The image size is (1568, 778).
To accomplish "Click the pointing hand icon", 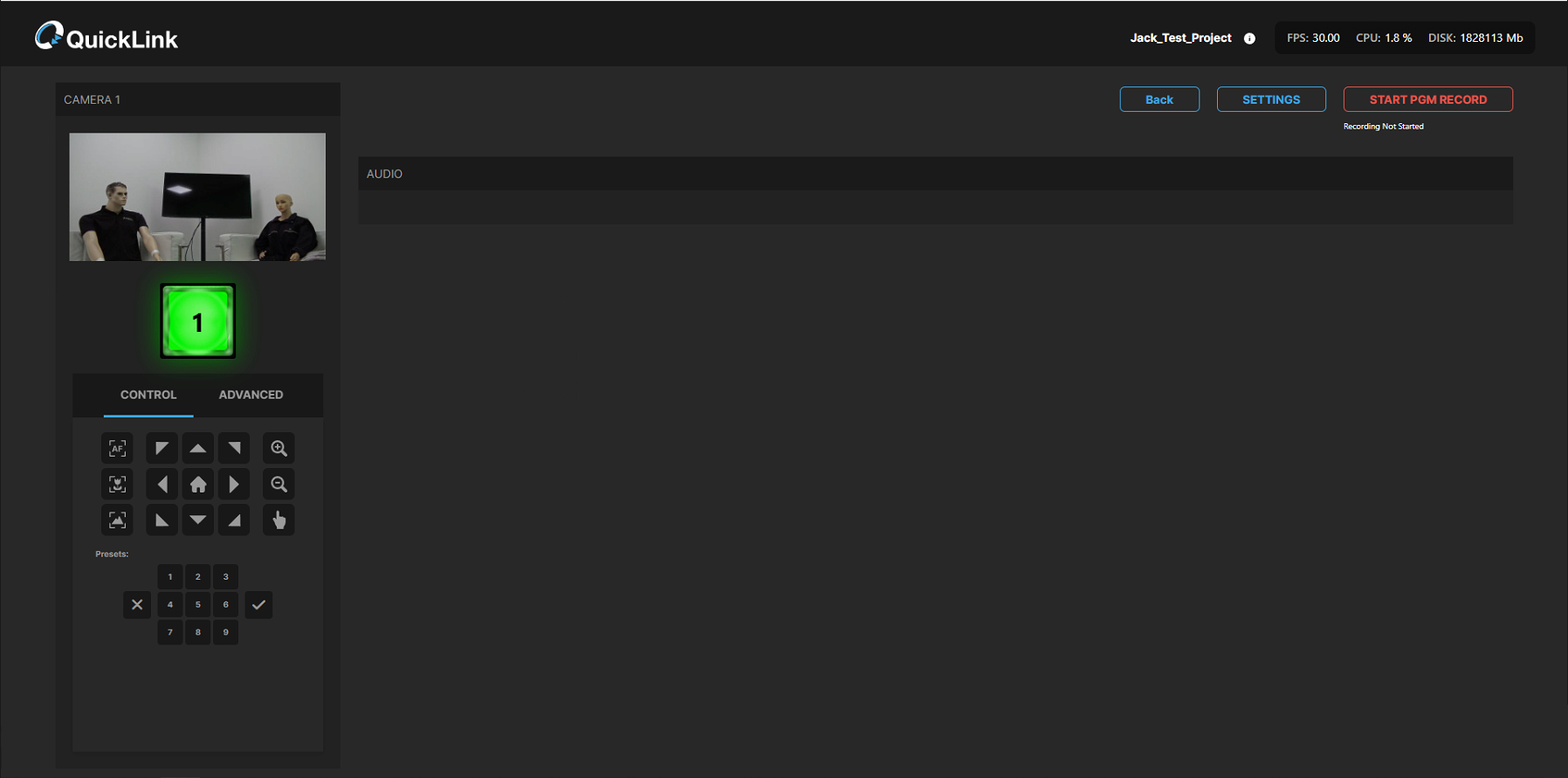I will tap(279, 520).
